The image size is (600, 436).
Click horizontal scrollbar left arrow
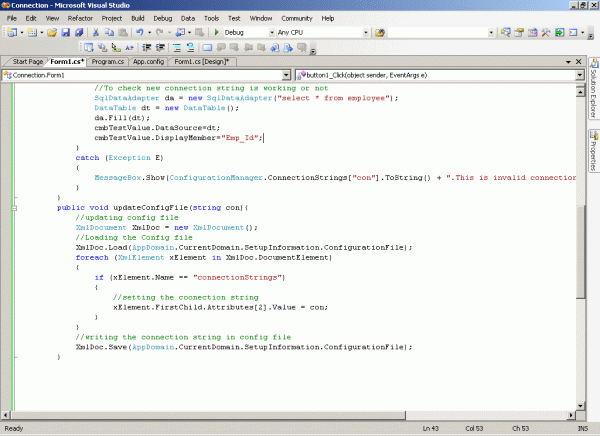point(5,415)
